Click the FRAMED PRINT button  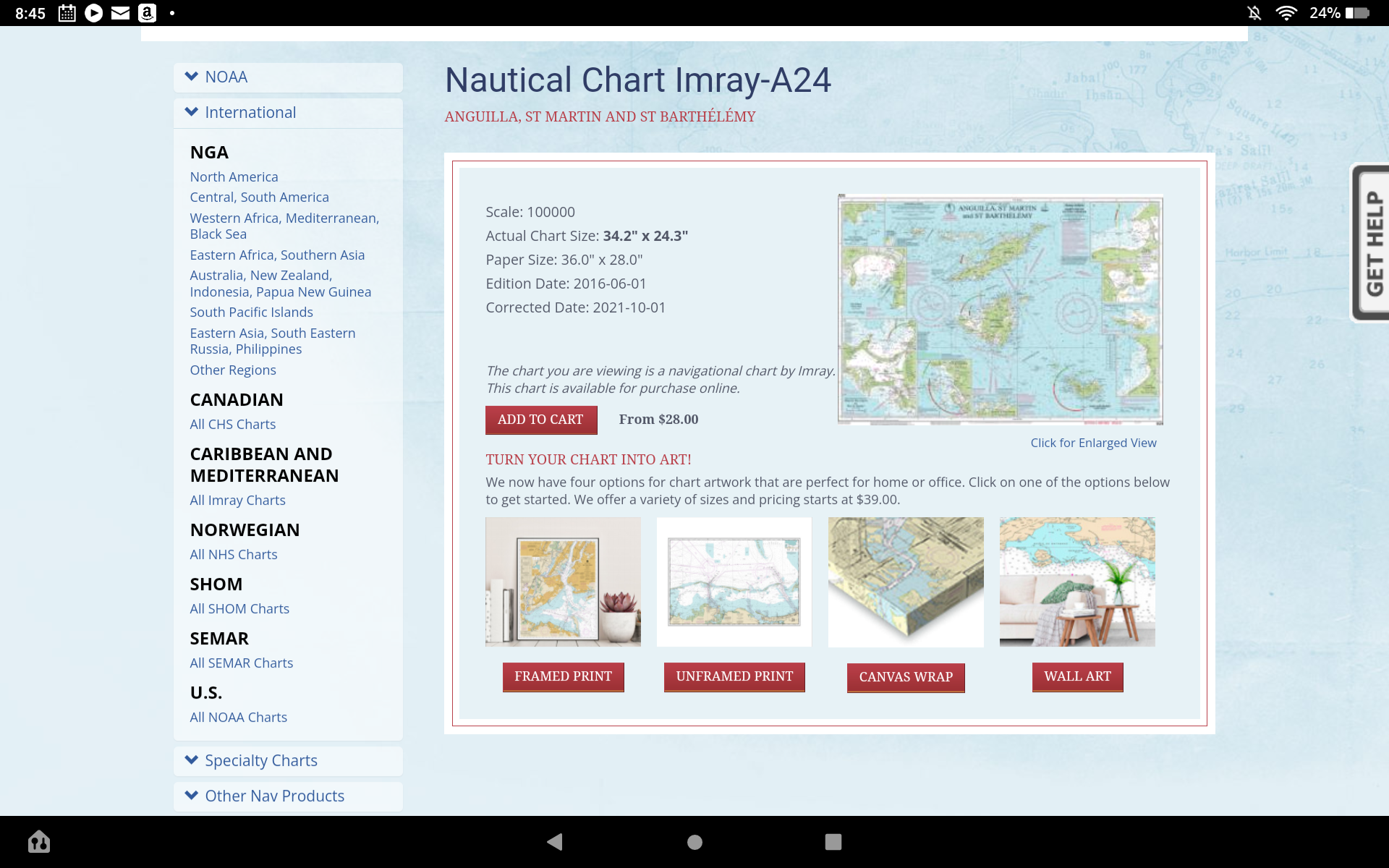[x=563, y=676]
